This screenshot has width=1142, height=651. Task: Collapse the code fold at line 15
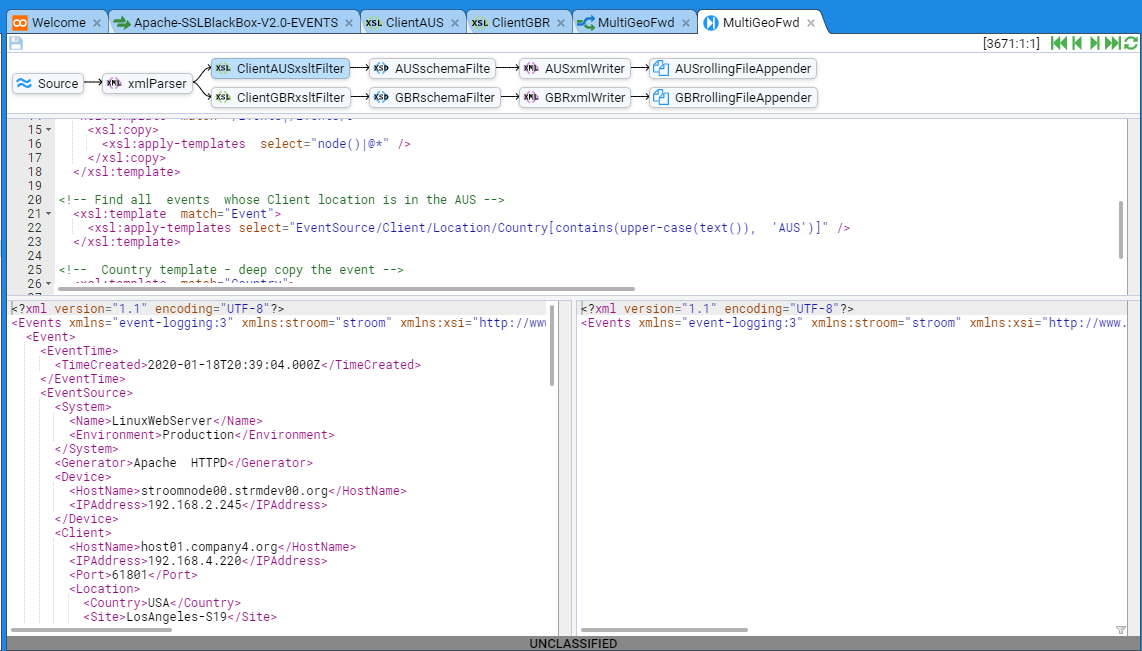click(50, 130)
